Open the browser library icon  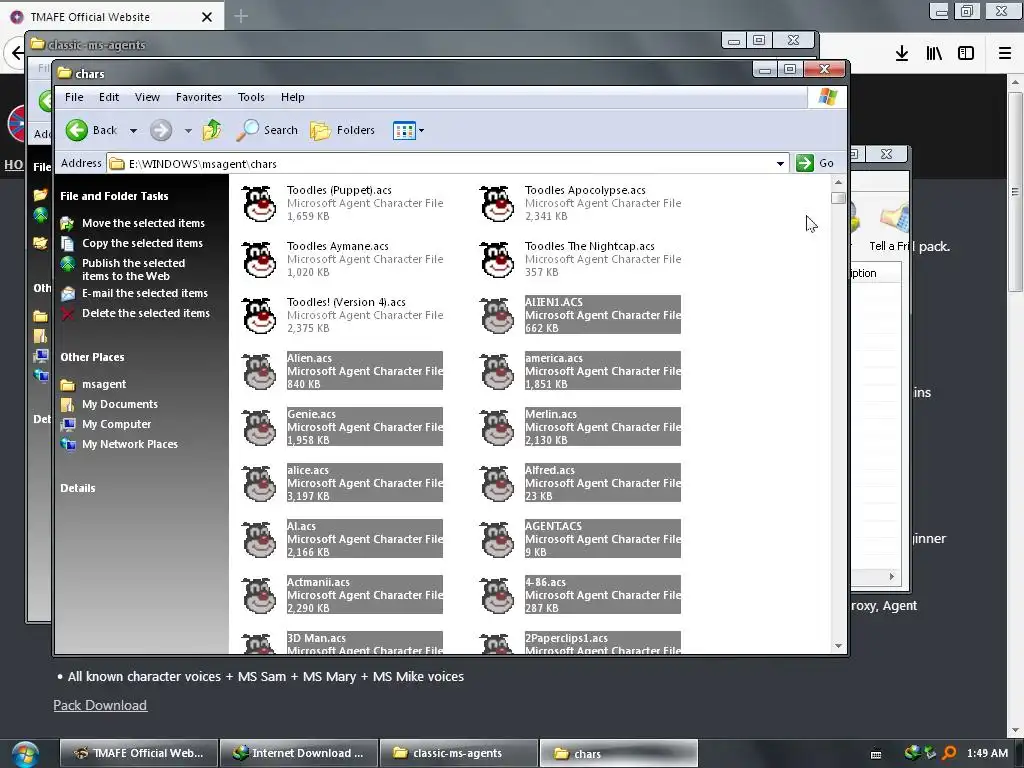tap(934, 53)
